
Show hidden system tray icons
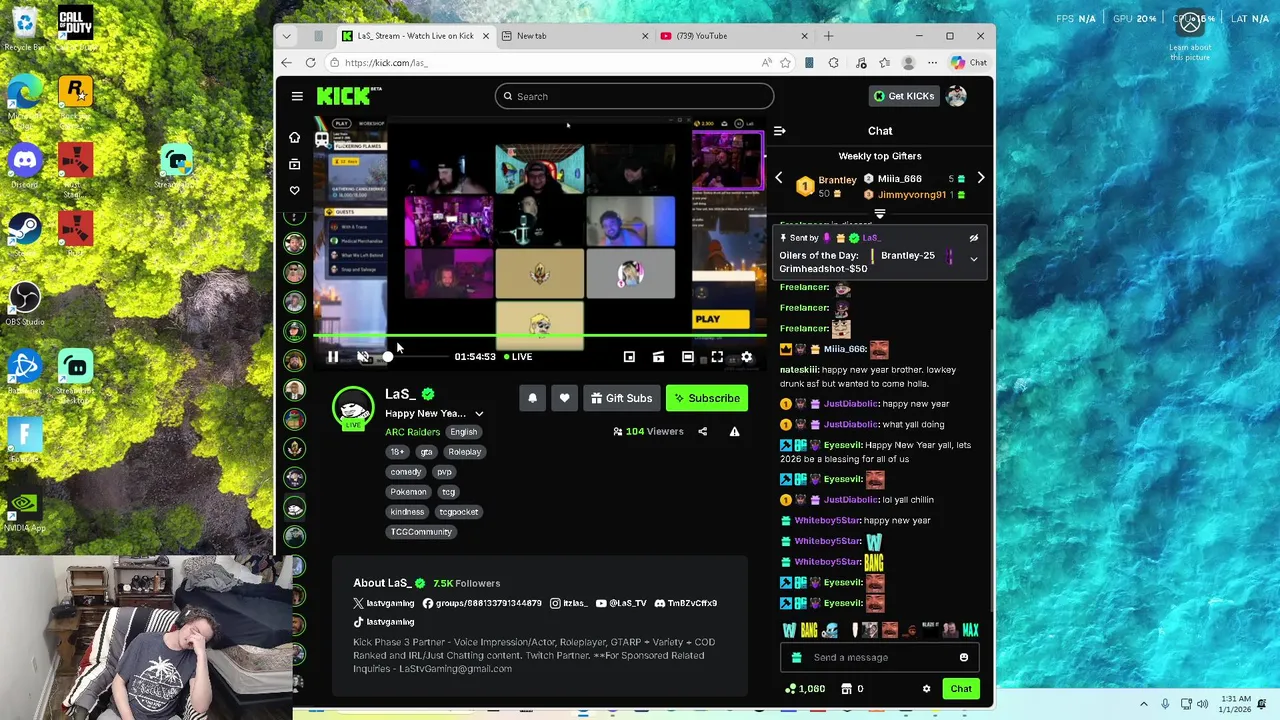pyautogui.click(x=1143, y=703)
